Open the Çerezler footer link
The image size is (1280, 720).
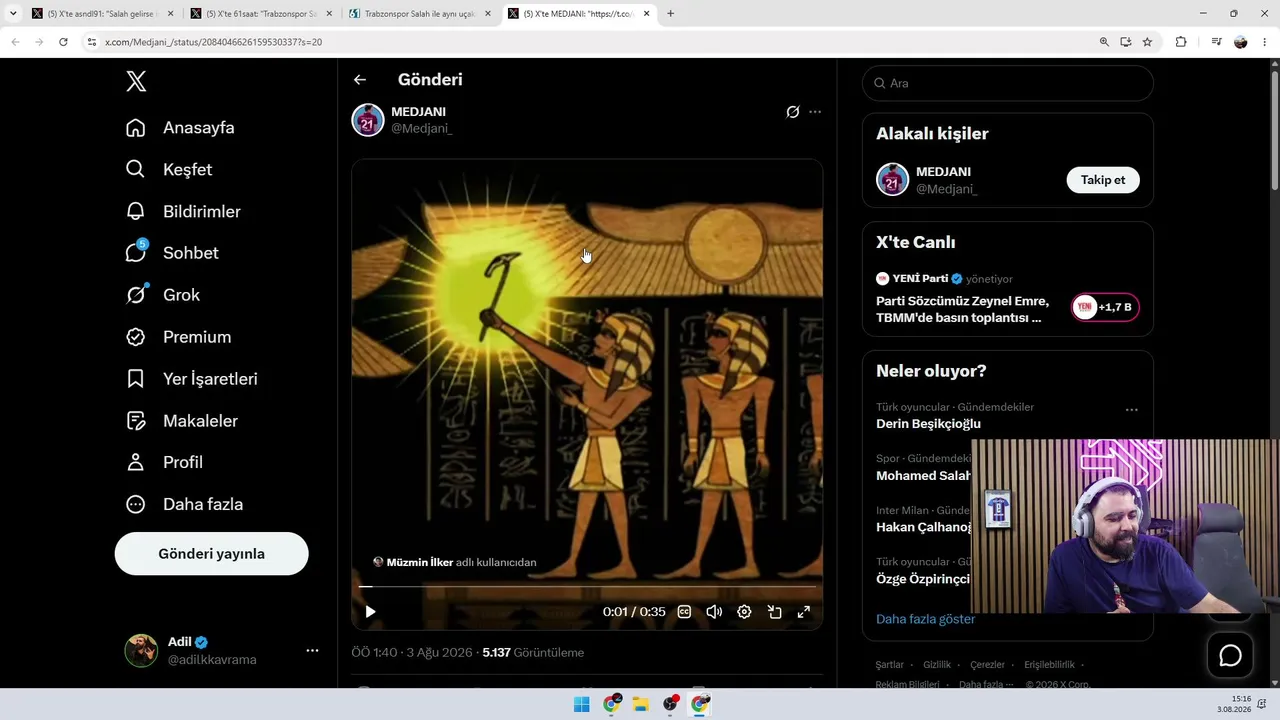tap(987, 665)
